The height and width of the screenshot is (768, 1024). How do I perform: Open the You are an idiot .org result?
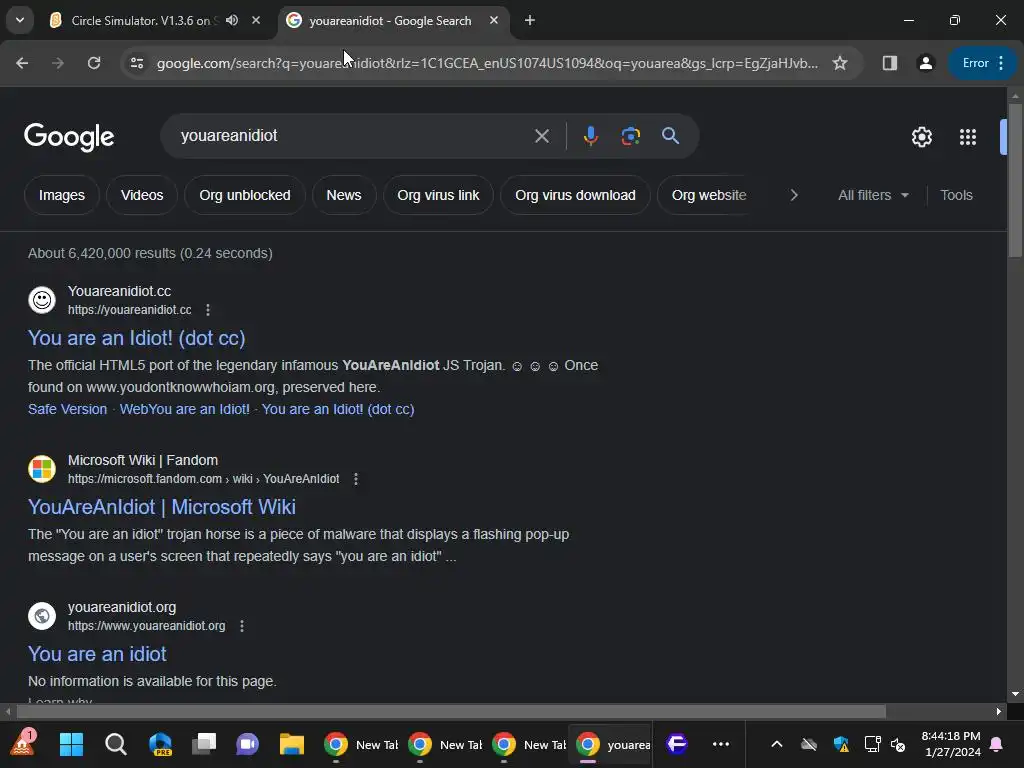point(97,654)
